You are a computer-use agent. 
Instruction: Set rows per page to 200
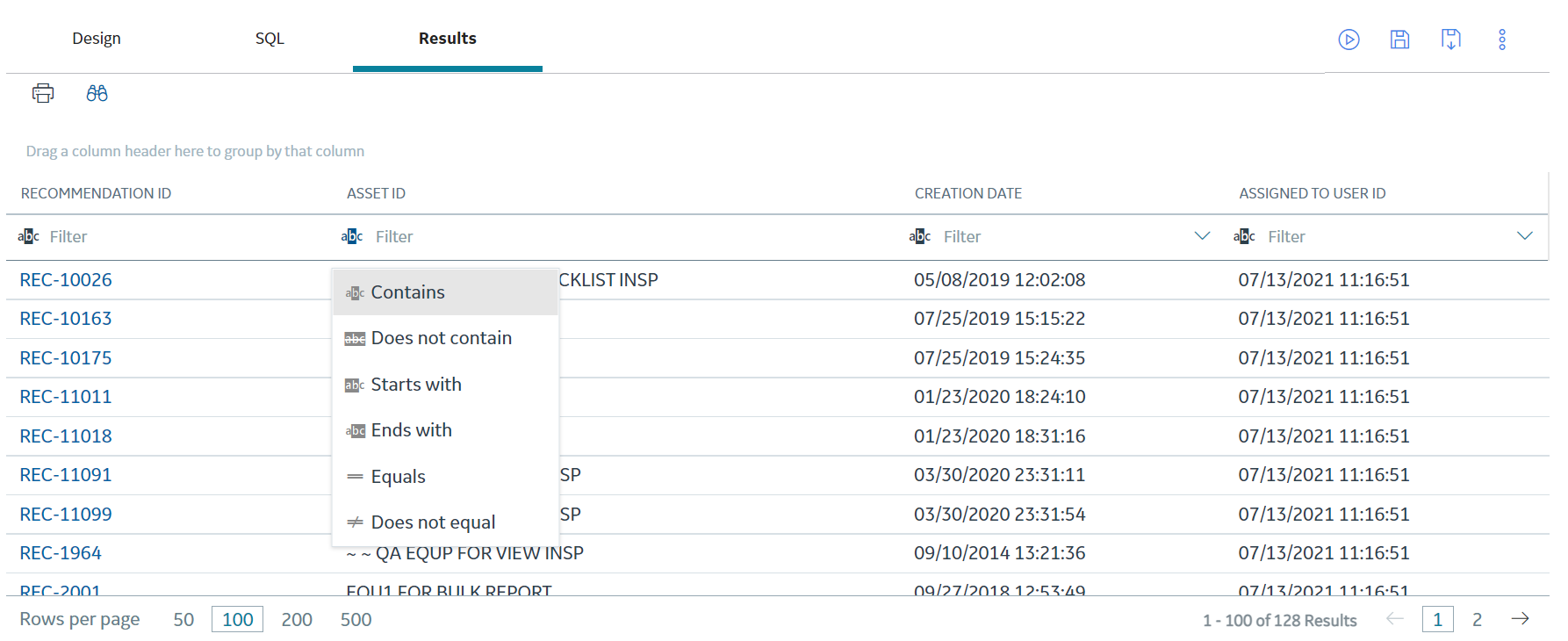click(297, 620)
